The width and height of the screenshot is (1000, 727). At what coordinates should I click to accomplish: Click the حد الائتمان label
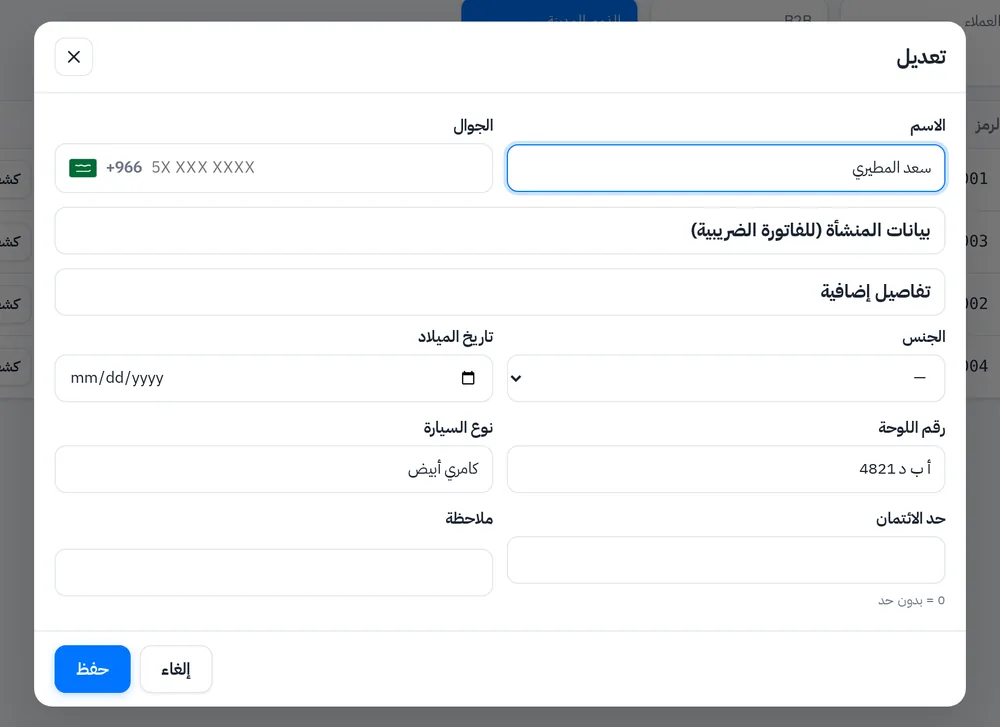pyautogui.click(x=910, y=518)
